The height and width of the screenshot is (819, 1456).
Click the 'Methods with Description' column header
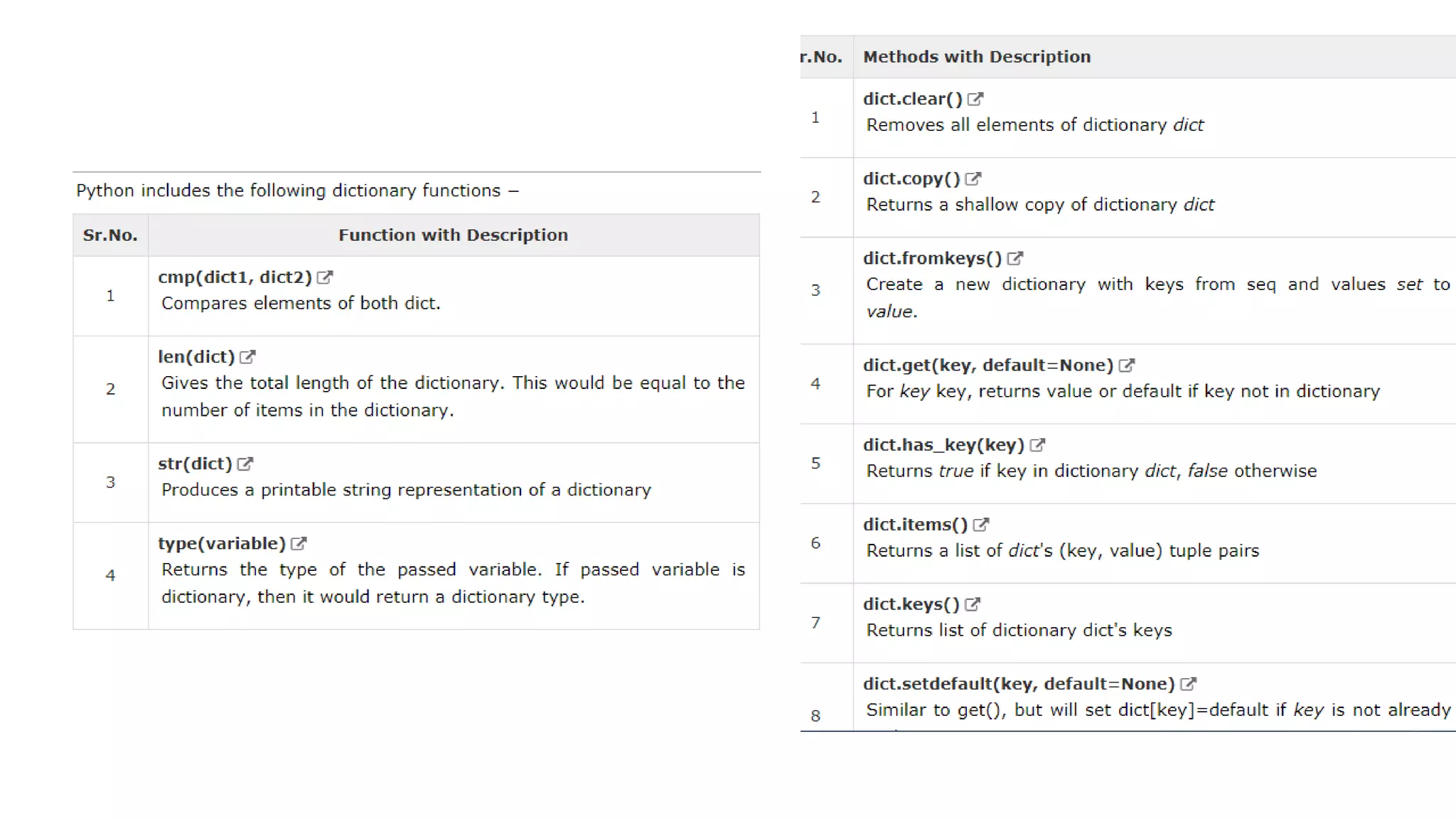pos(977,57)
